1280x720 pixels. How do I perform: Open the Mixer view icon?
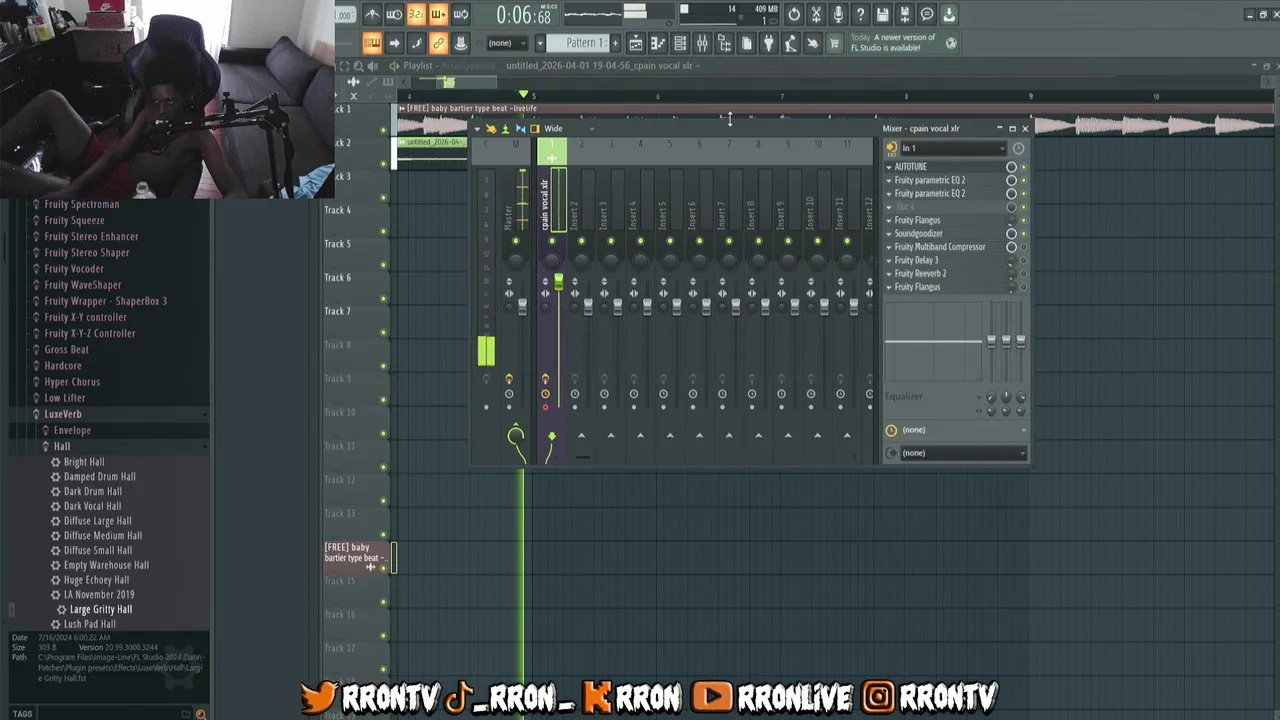pos(702,43)
